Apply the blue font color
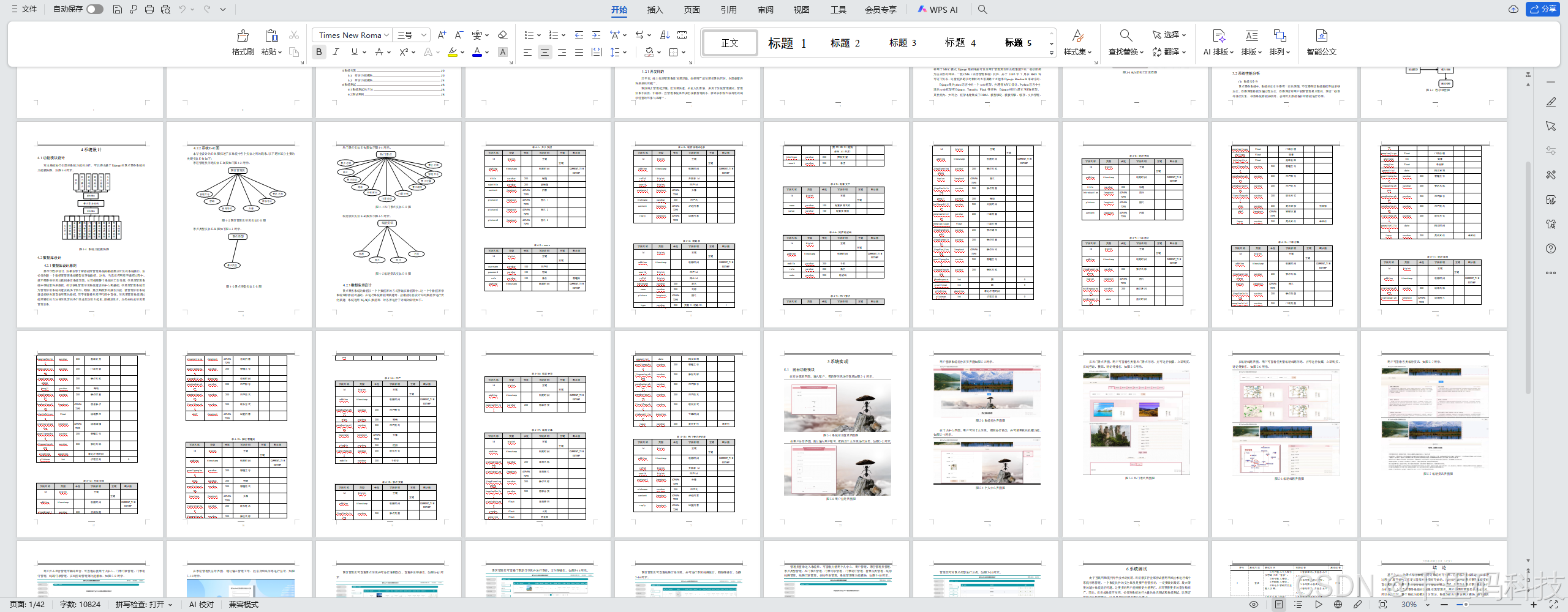 coord(477,53)
